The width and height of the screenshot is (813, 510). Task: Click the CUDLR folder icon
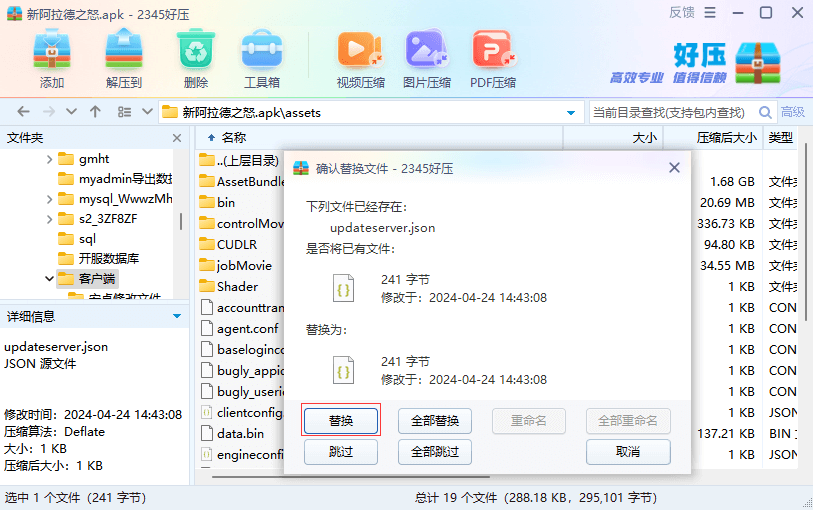(x=207, y=244)
